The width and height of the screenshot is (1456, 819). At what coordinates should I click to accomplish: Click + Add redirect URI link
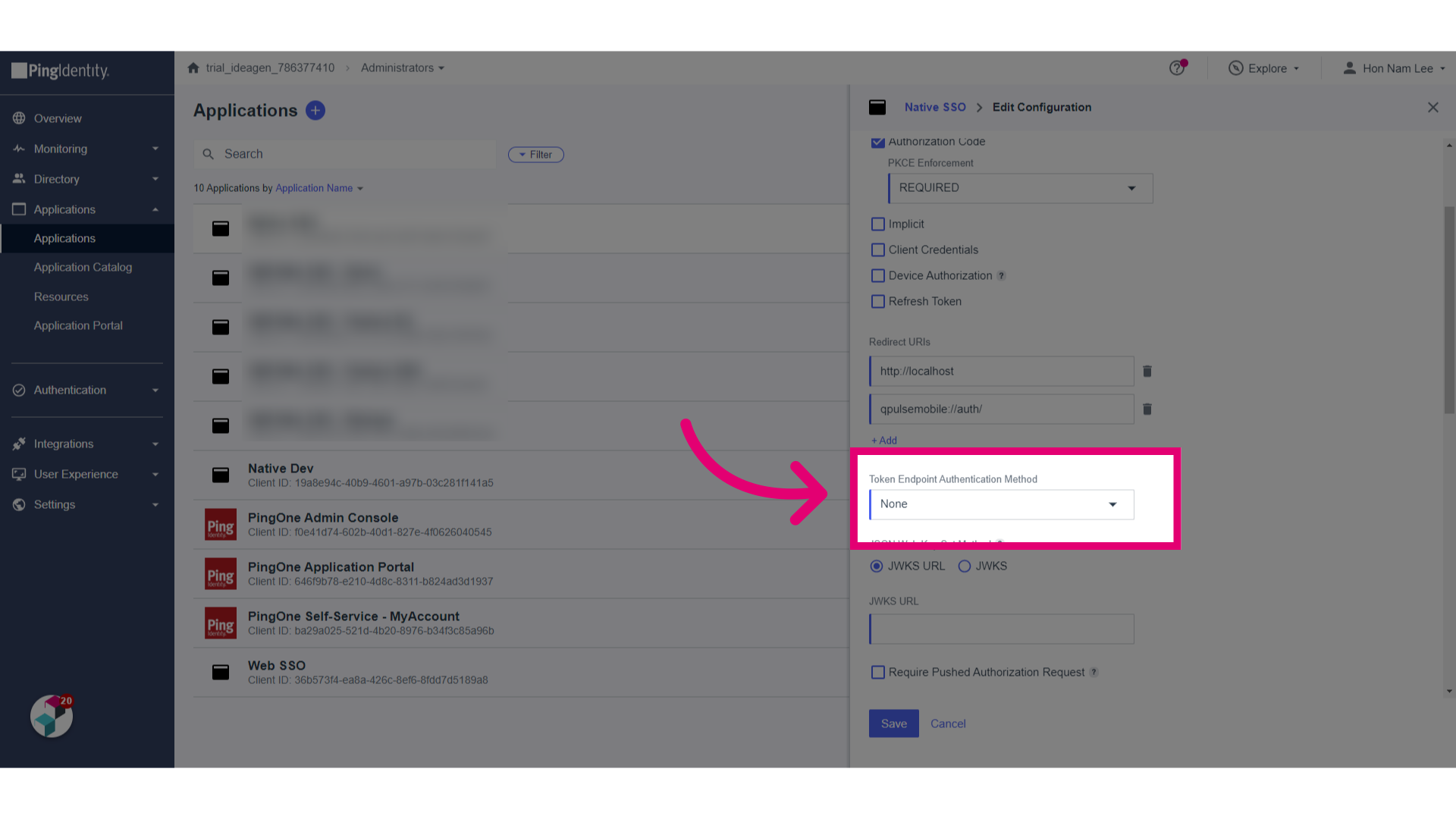coord(884,441)
